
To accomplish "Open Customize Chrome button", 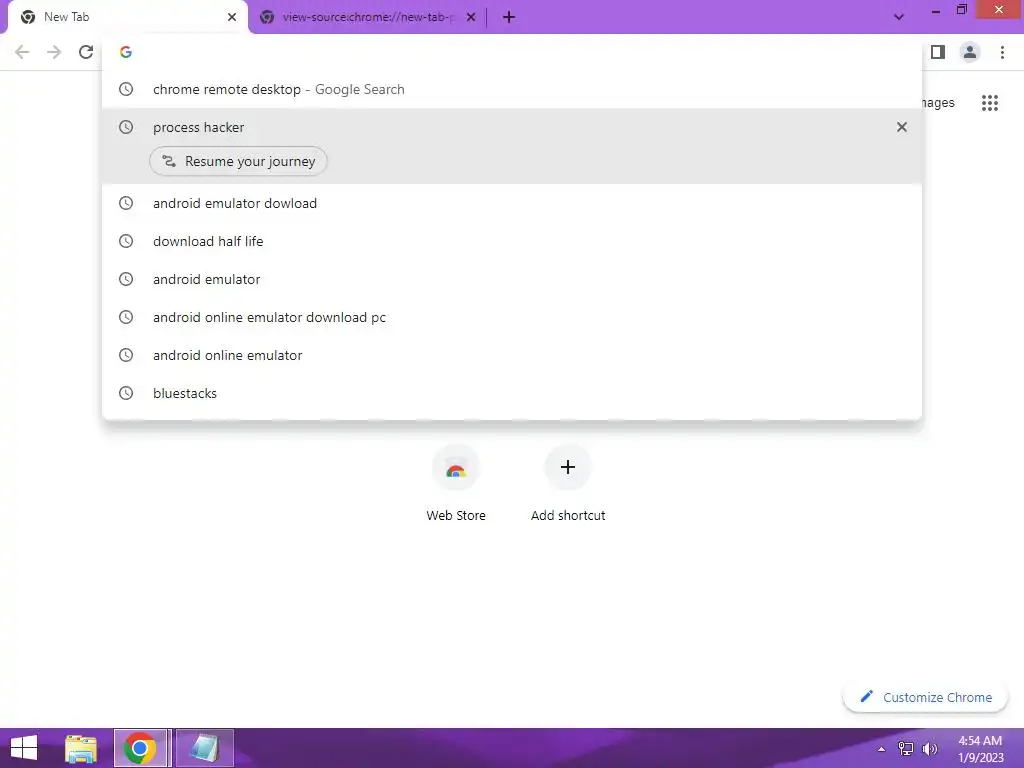I will coord(926,697).
